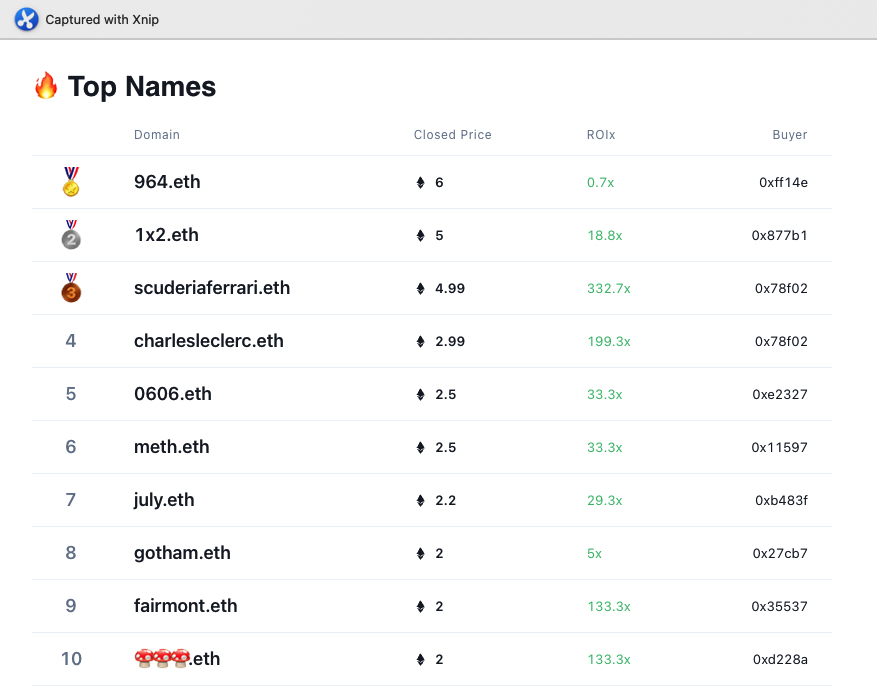Click the 29.3x ROI value
The image size is (877, 689).
[605, 500]
